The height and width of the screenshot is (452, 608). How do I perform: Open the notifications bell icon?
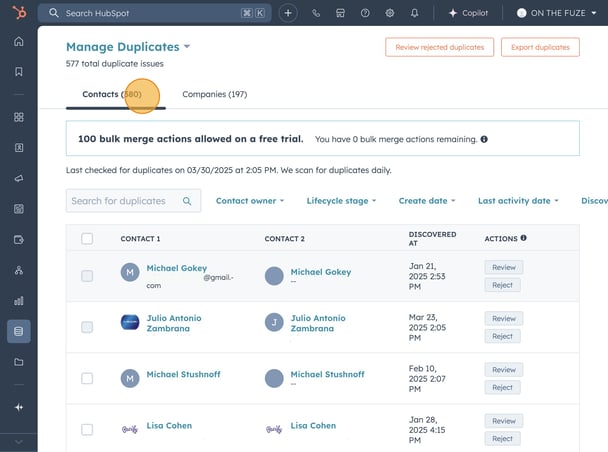tap(415, 13)
